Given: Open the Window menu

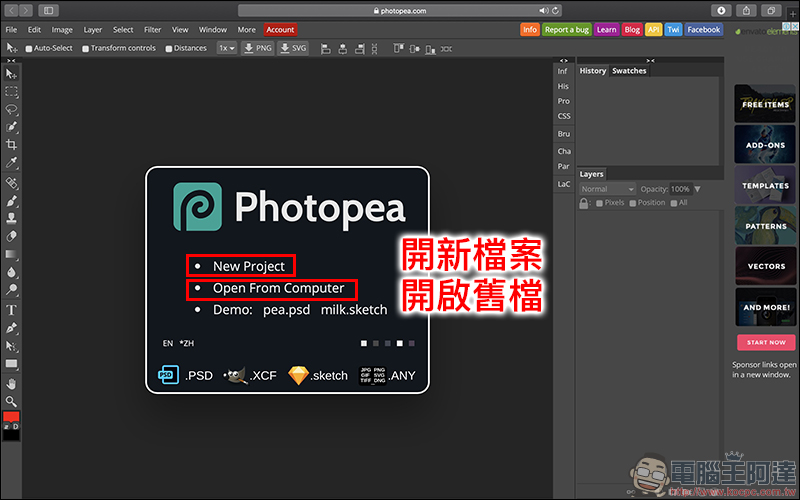Looking at the screenshot, I should pos(213,30).
